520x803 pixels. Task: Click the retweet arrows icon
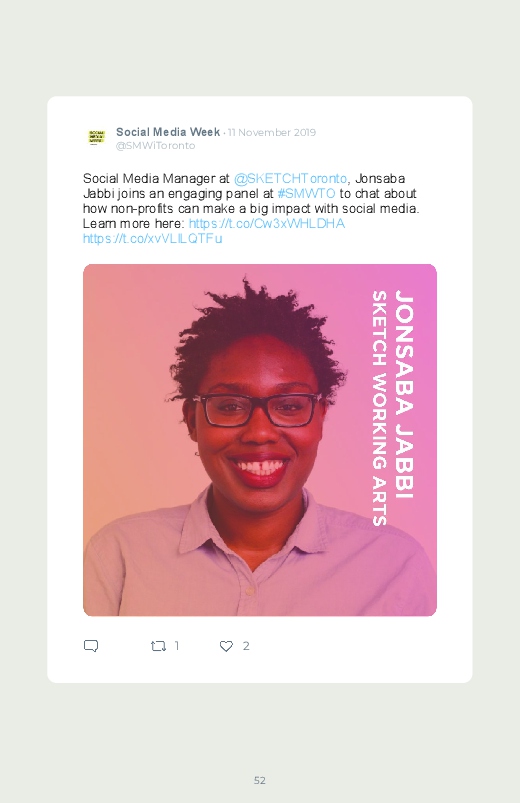(158, 646)
